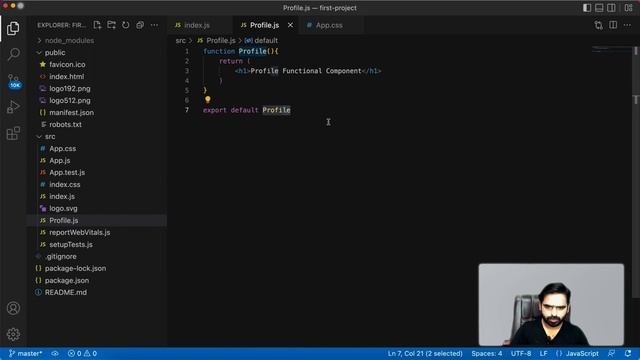Click the editor minimap preview

[611, 49]
